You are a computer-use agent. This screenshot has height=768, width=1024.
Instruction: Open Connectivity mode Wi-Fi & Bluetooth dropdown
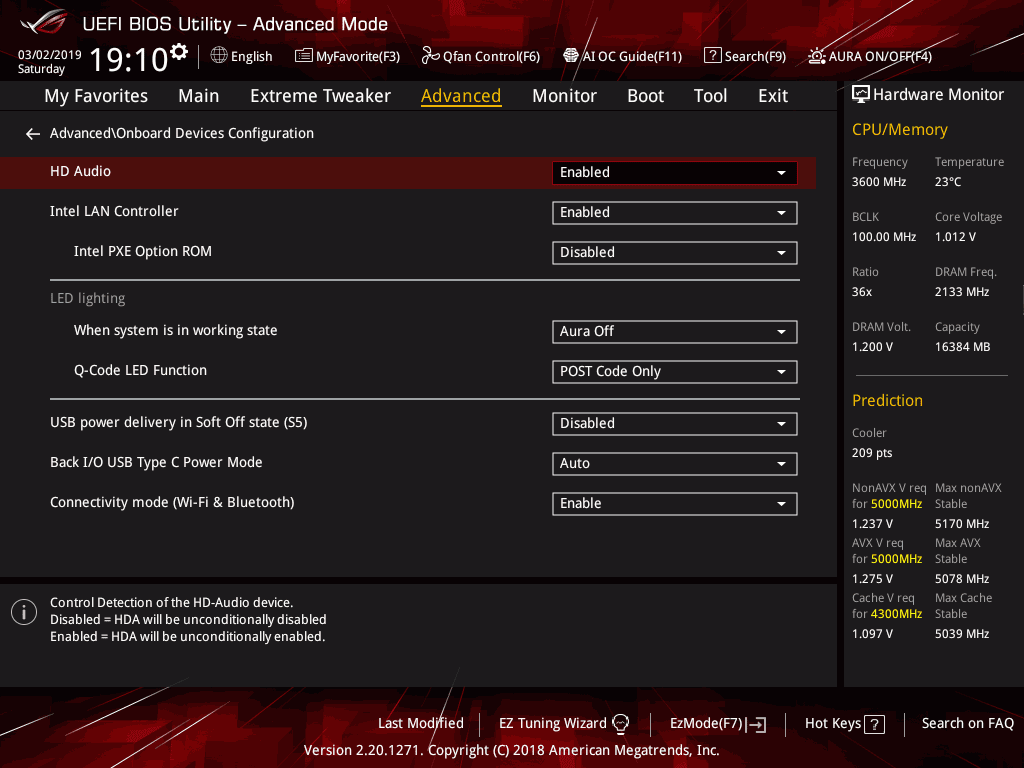tap(675, 504)
